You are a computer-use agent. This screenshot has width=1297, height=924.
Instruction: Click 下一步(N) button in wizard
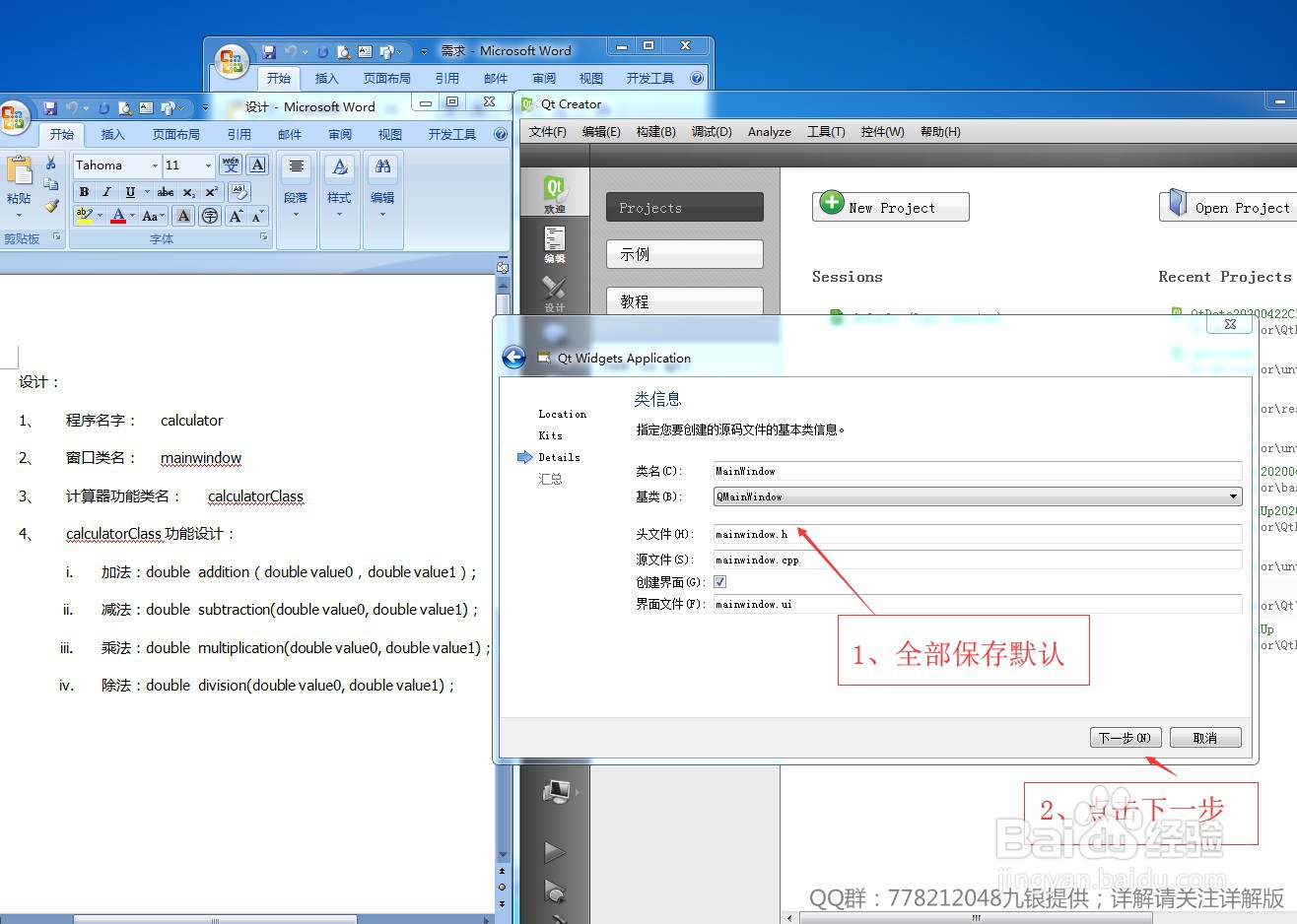(1126, 738)
